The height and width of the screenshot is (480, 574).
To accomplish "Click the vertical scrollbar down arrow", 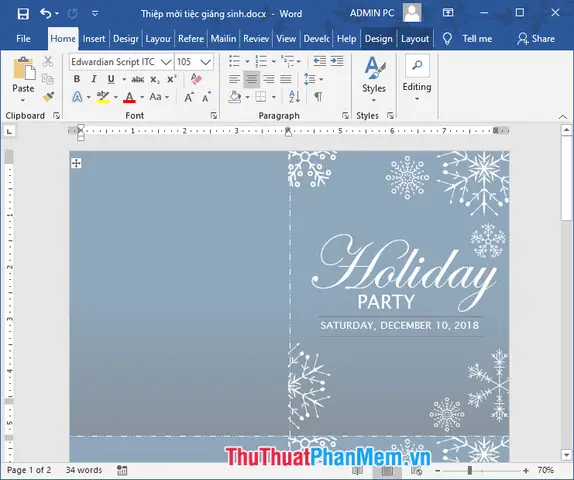I will coord(566,455).
